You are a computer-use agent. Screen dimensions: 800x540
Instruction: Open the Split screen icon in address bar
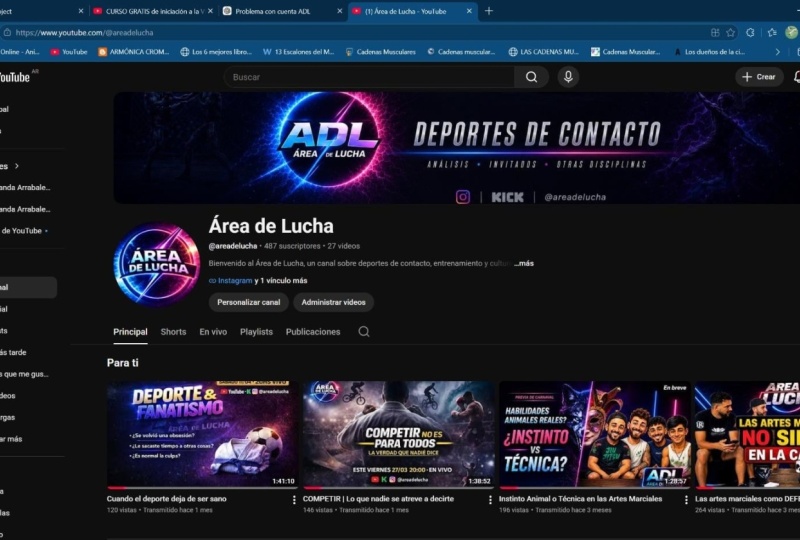[x=715, y=33]
